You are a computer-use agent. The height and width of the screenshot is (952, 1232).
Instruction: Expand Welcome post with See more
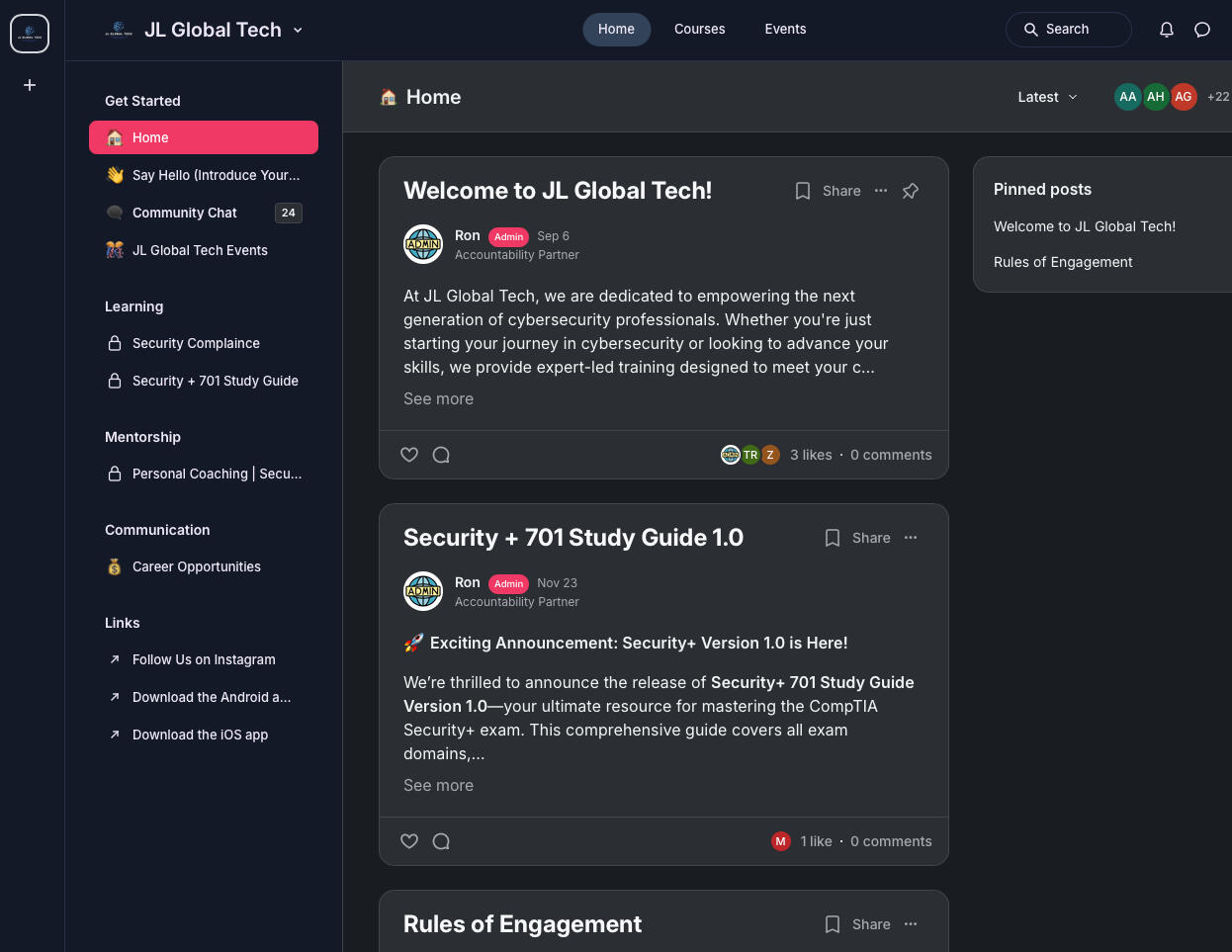point(438,398)
